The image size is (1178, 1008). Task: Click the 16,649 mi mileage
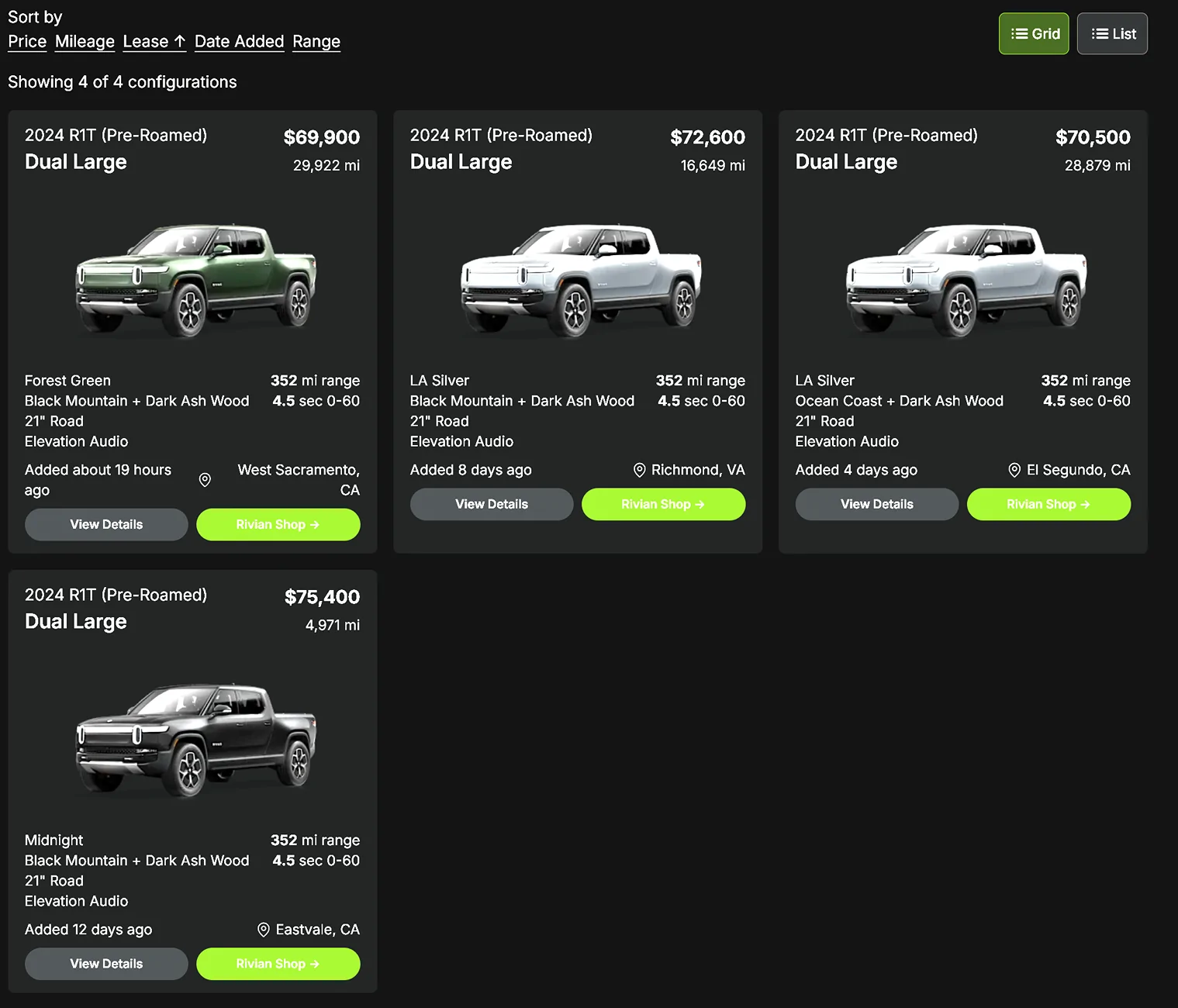click(x=713, y=165)
